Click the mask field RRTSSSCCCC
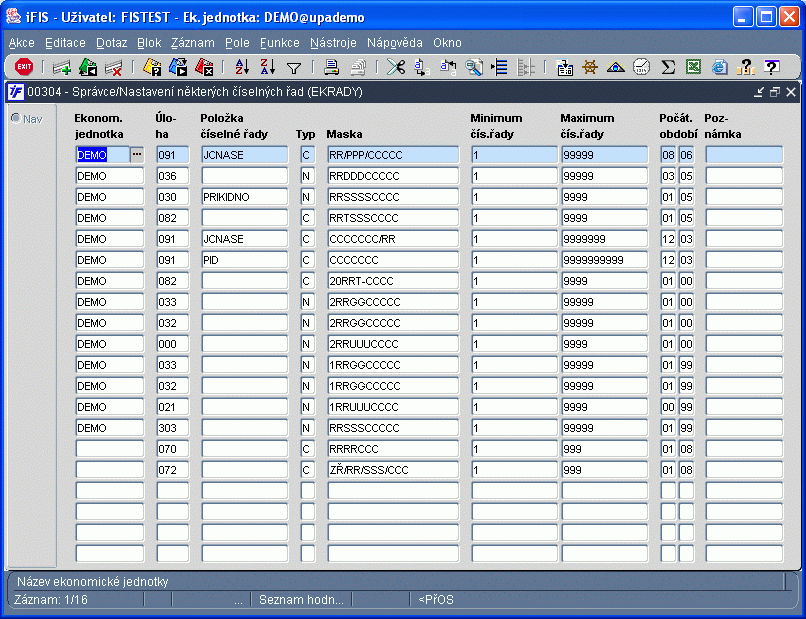The height and width of the screenshot is (619, 806). coord(393,218)
